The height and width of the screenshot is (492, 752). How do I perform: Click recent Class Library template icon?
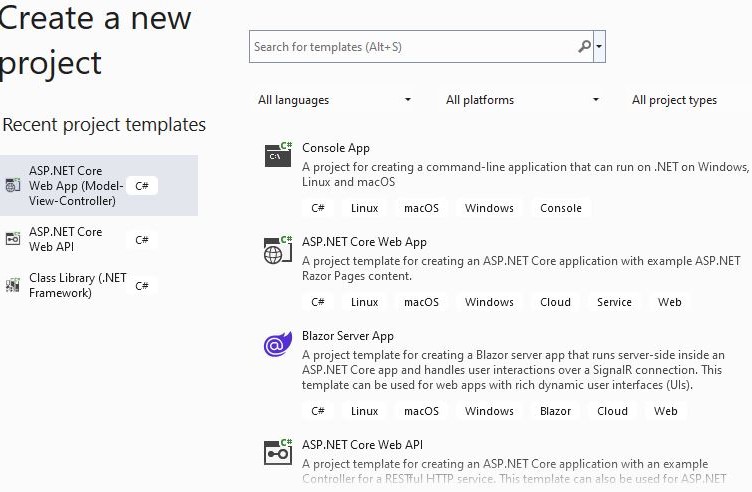(x=12, y=285)
